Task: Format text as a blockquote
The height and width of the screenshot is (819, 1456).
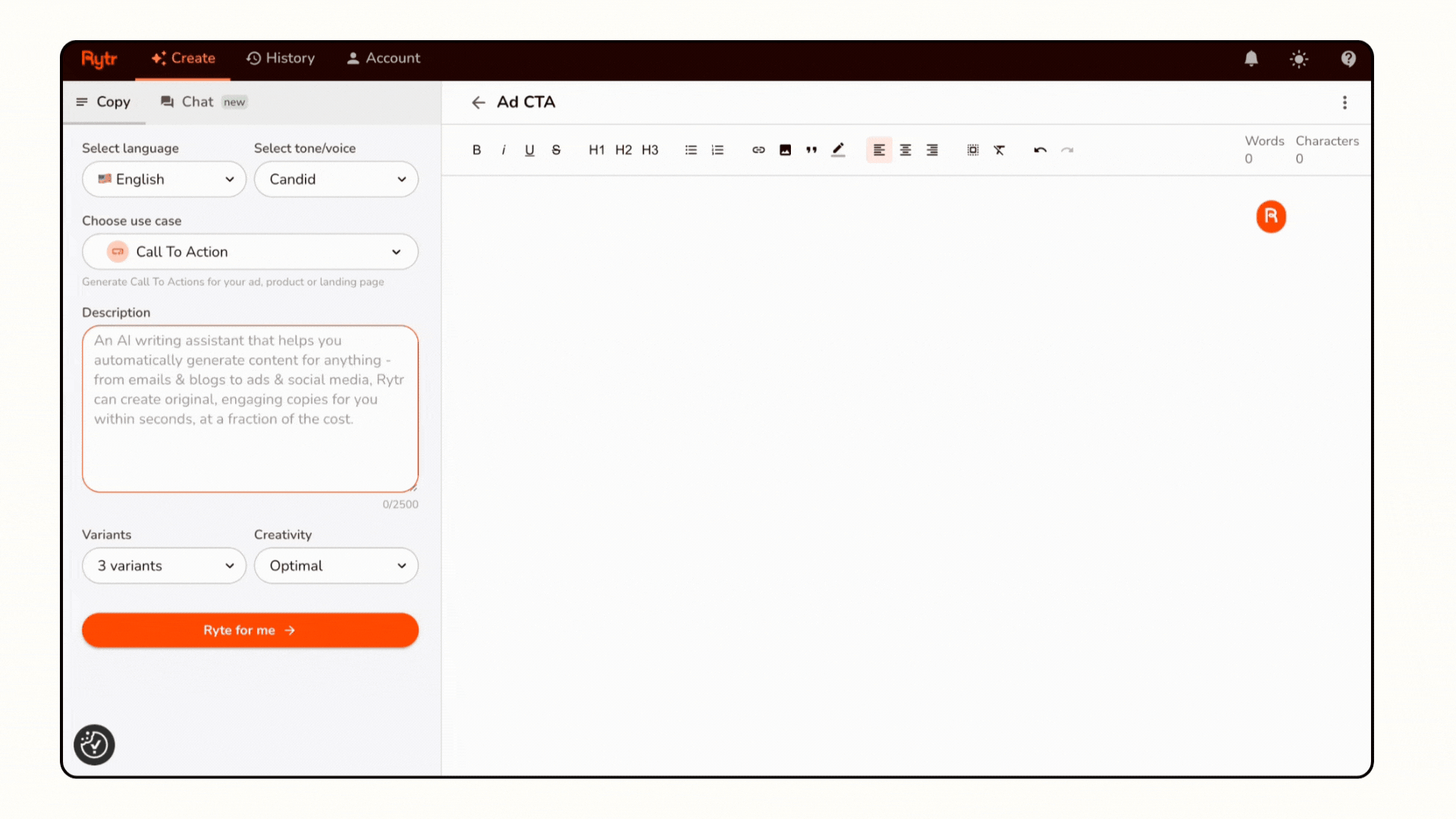Action: click(x=811, y=149)
